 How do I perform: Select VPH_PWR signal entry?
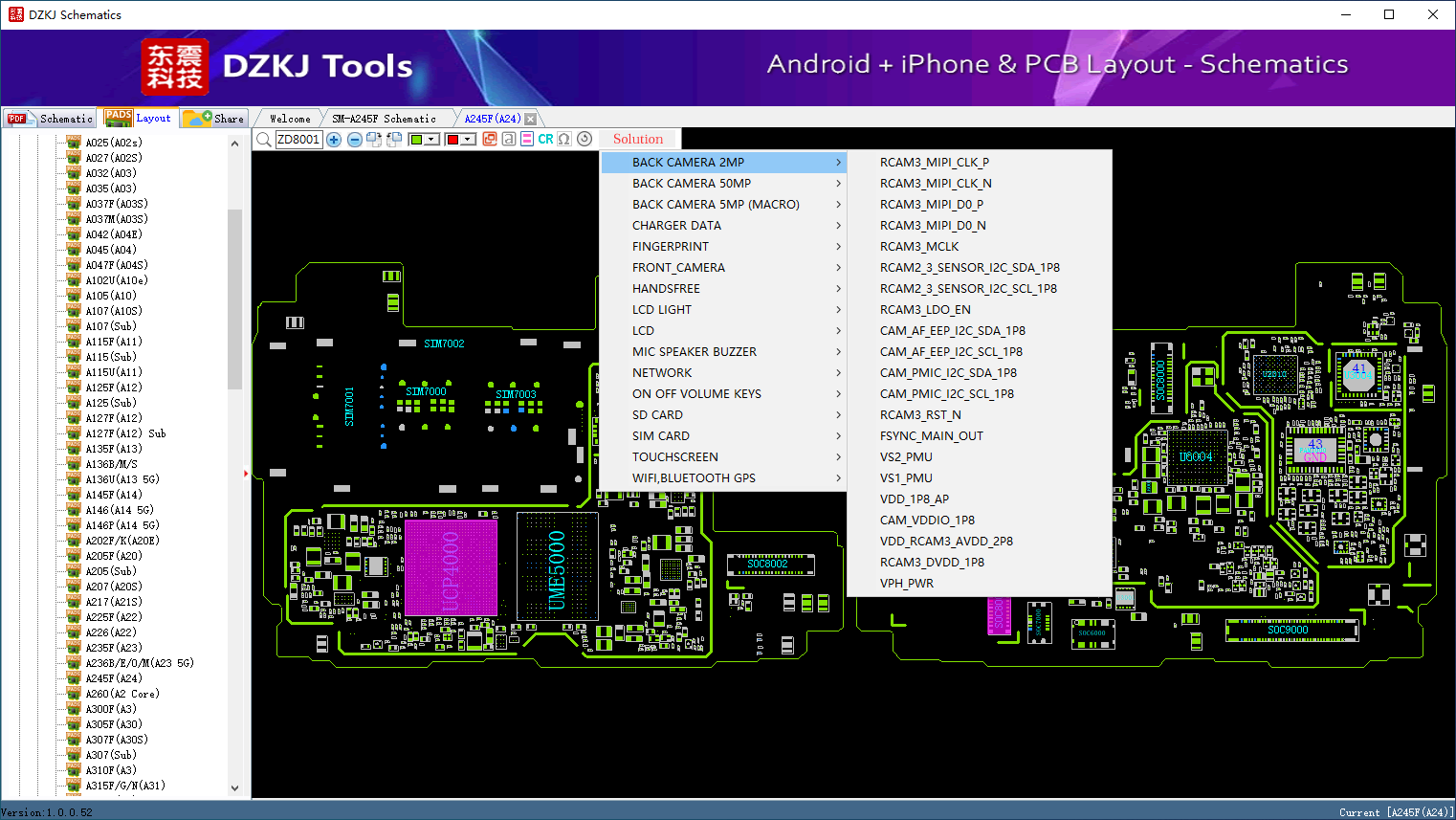click(980, 584)
